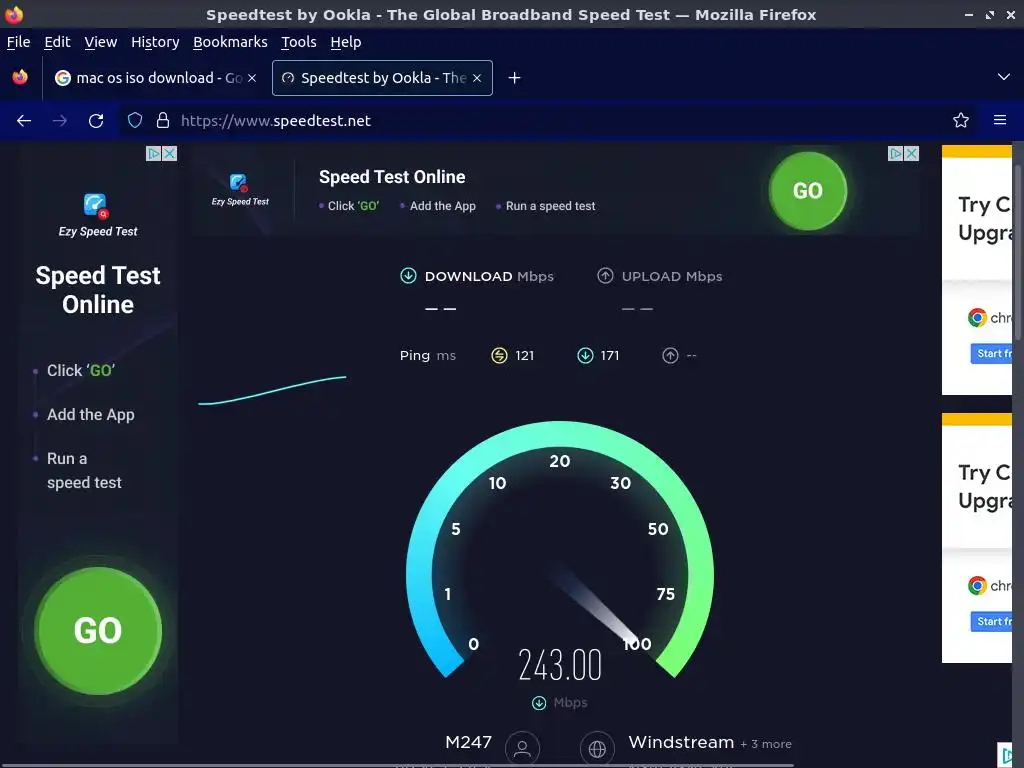The width and height of the screenshot is (1024, 768).
Task: Click the forward navigation arrow
Action: (60, 121)
